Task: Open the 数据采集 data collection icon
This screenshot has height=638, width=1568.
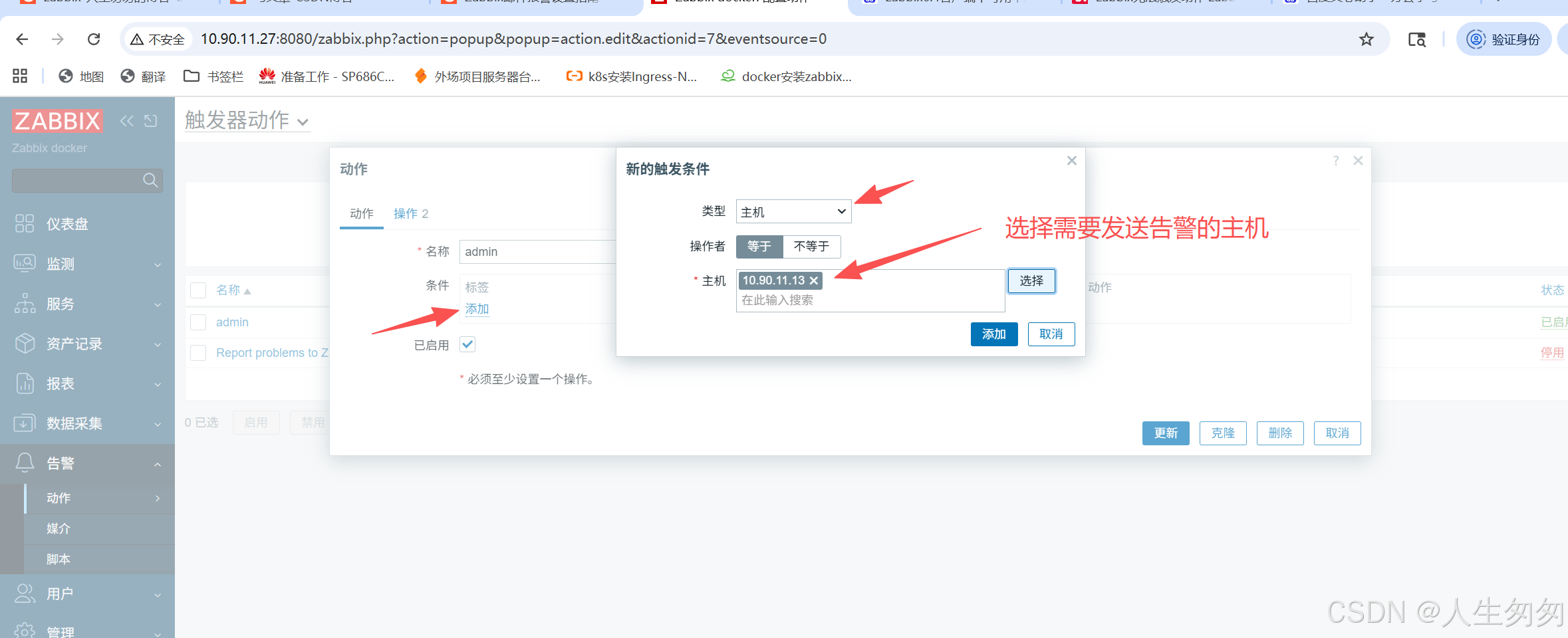Action: (x=25, y=423)
